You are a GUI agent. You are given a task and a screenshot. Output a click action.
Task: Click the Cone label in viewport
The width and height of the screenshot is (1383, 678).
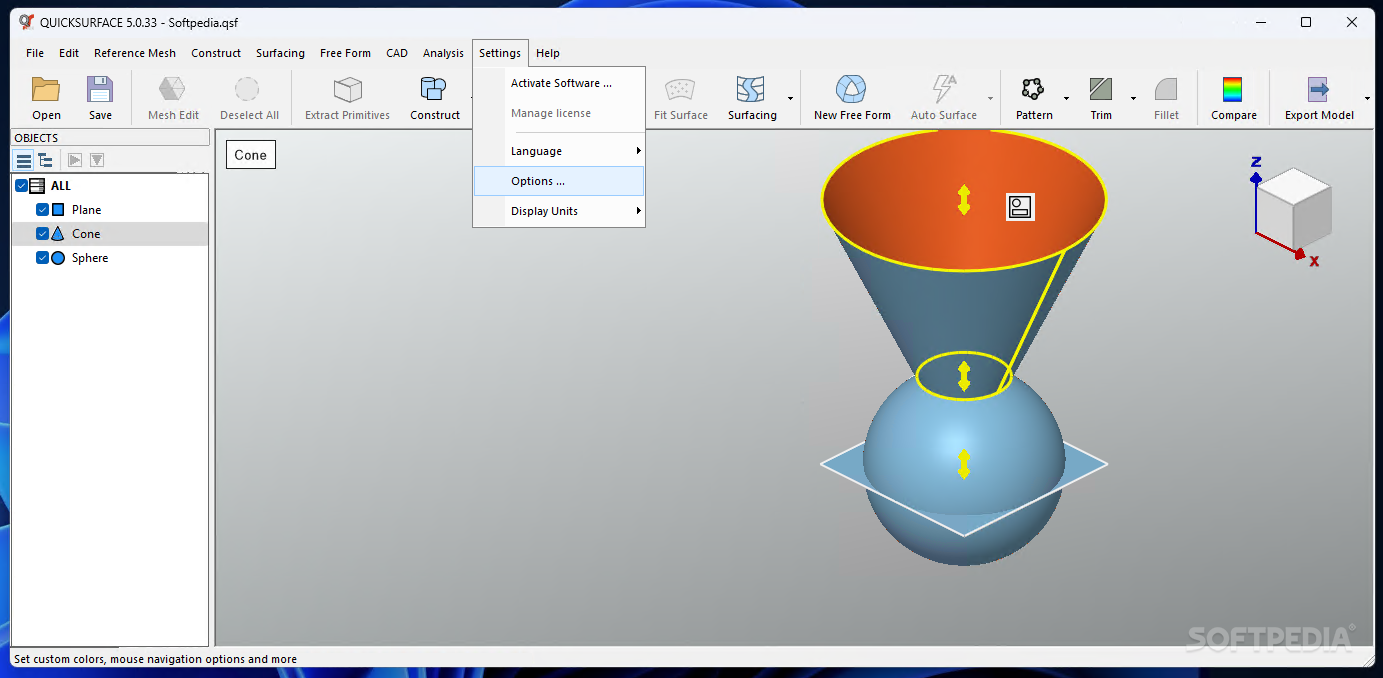pyautogui.click(x=250, y=155)
